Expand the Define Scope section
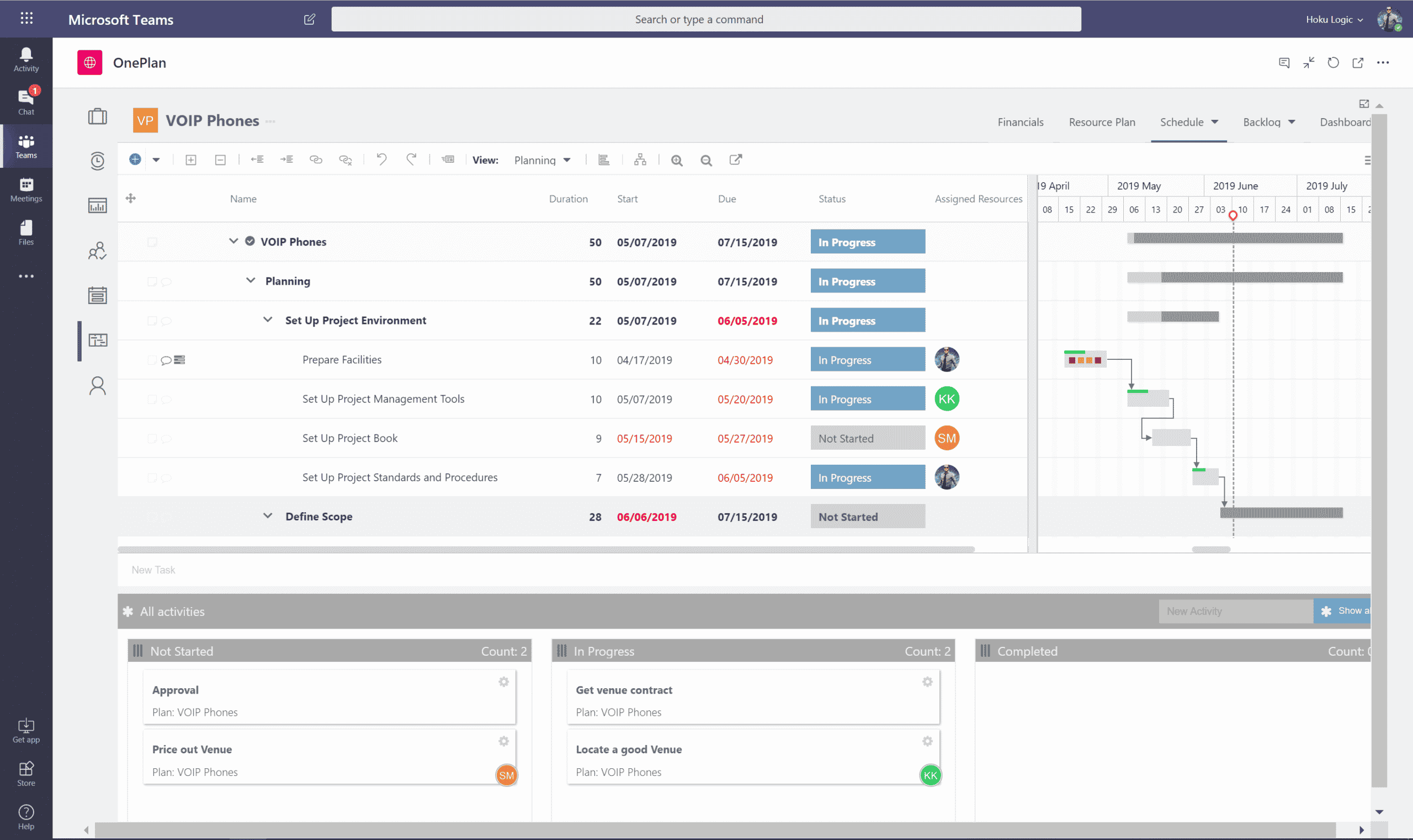 pyautogui.click(x=268, y=515)
